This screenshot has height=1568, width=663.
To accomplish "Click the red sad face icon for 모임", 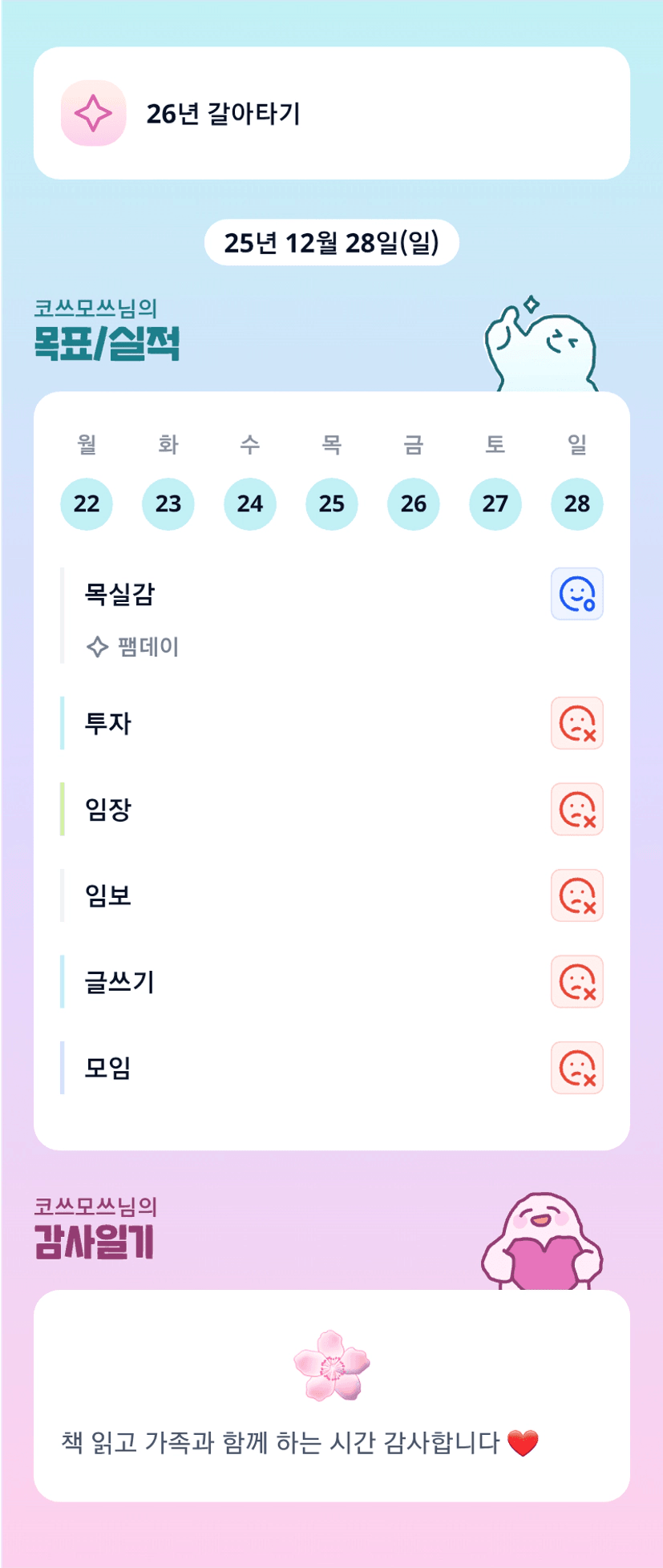I will 576,1068.
